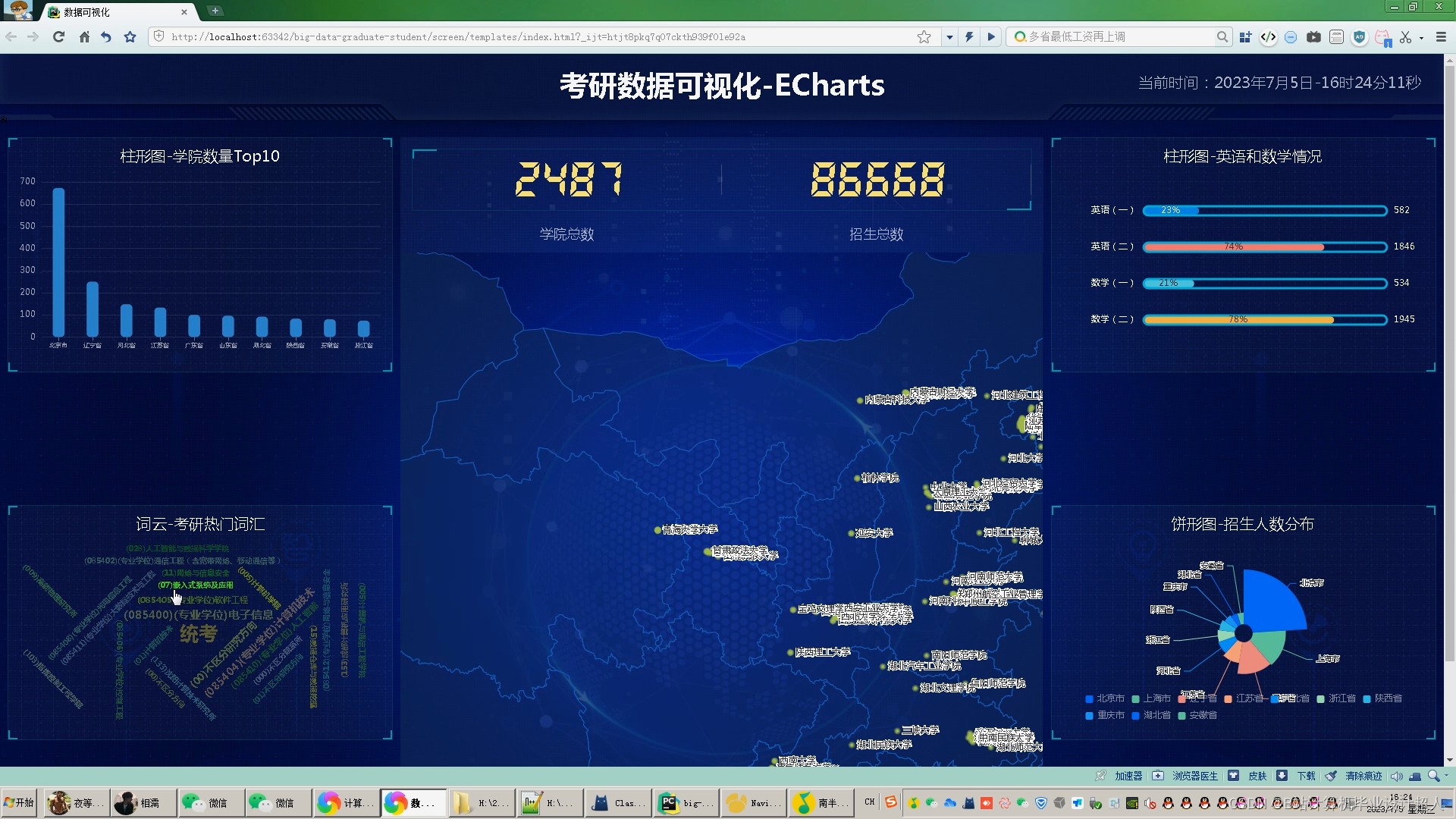1456x819 pixels.
Task: Open the browser hamburger main menu
Action: 1441,36
